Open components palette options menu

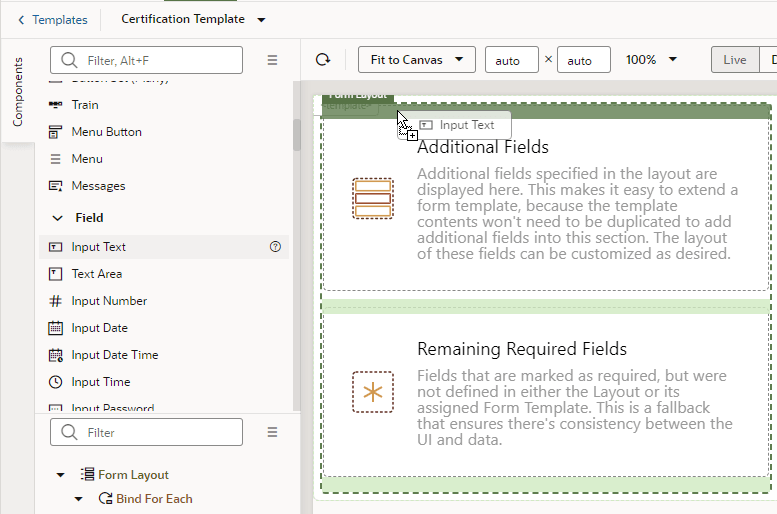click(x=272, y=60)
